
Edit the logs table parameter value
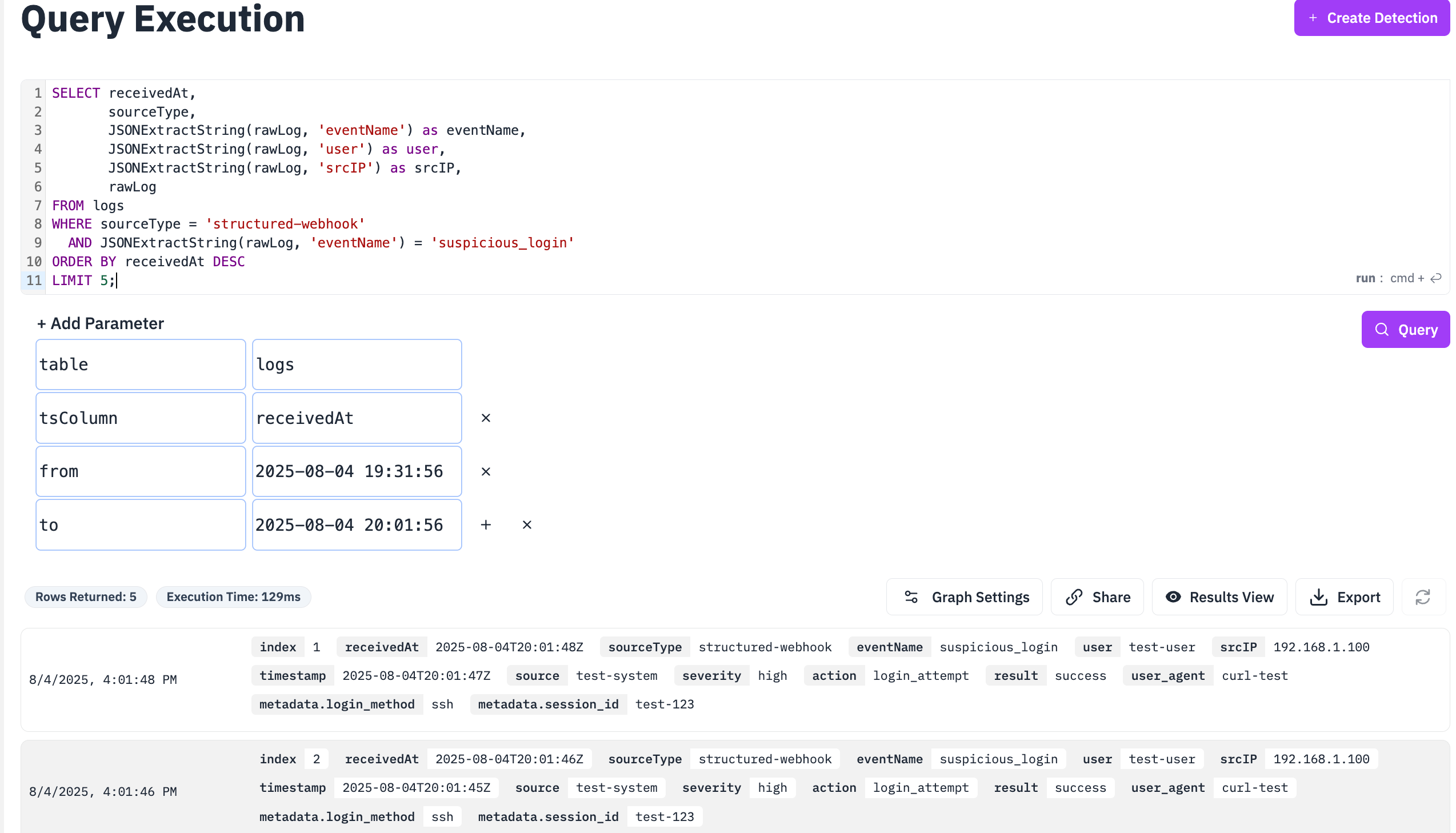click(357, 364)
